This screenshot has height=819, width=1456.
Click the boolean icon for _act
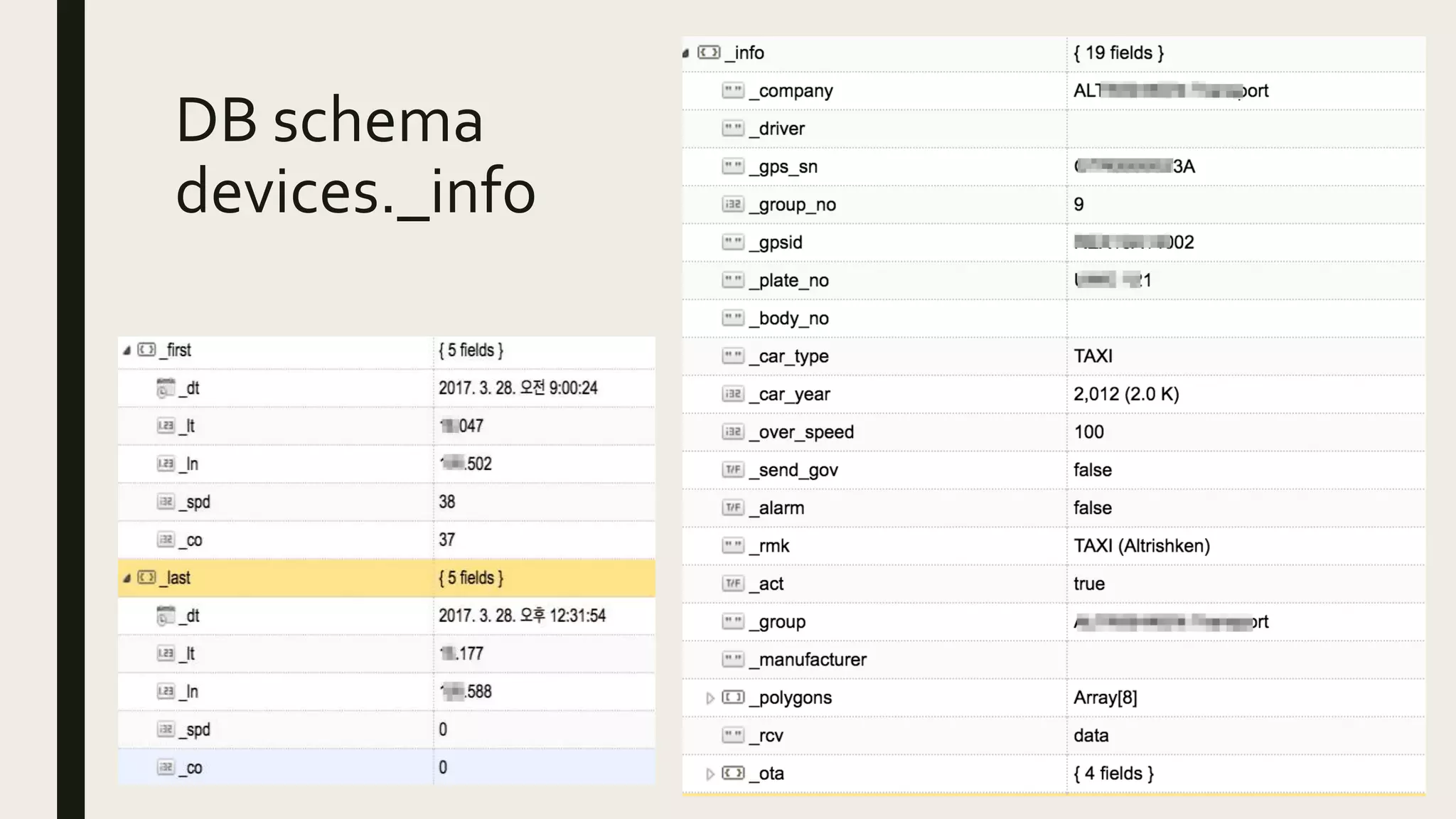coord(733,584)
